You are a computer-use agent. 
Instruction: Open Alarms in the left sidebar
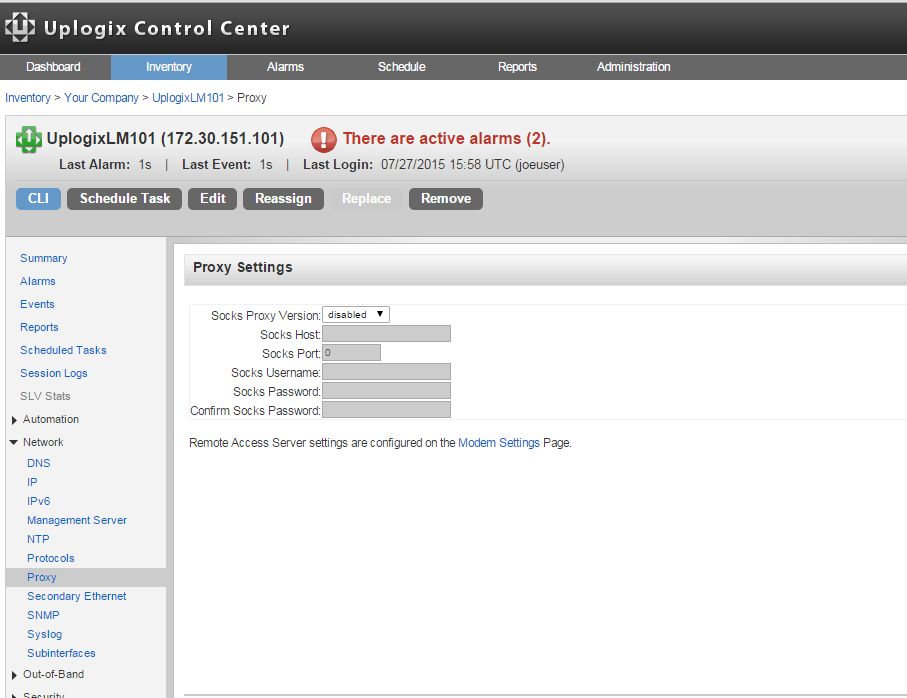pyautogui.click(x=38, y=282)
